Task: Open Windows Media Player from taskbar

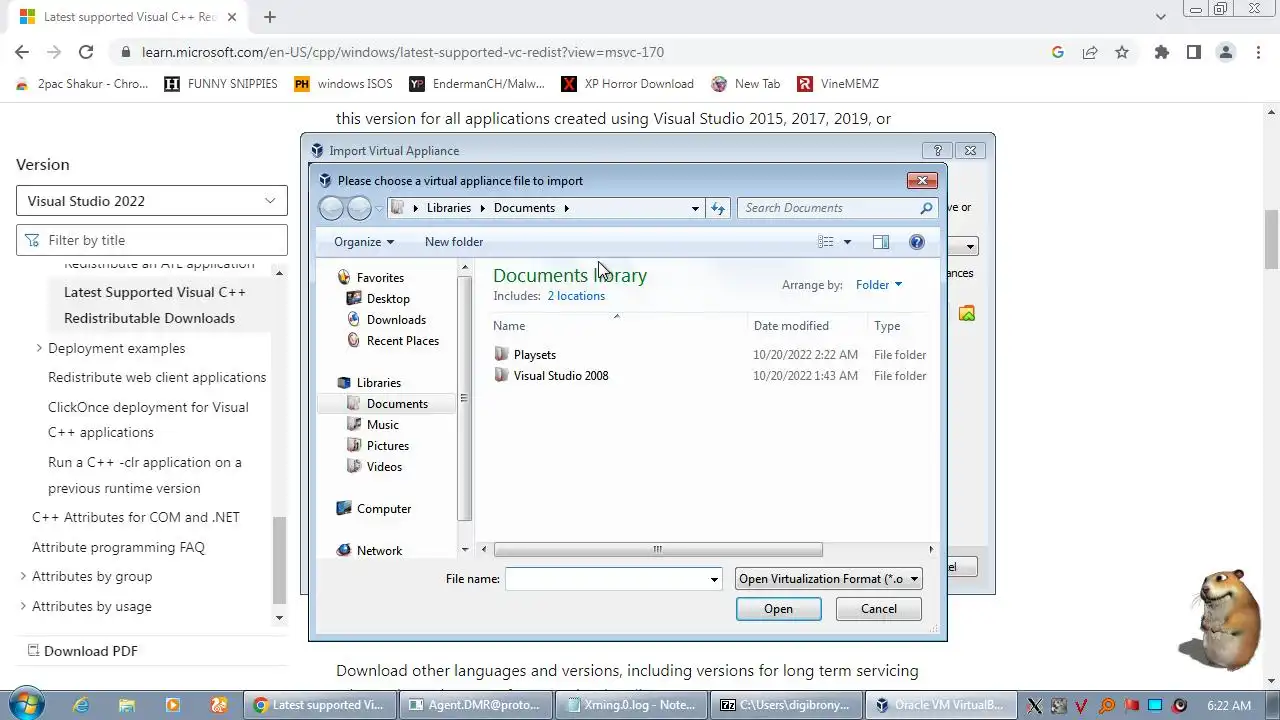Action: (x=173, y=705)
